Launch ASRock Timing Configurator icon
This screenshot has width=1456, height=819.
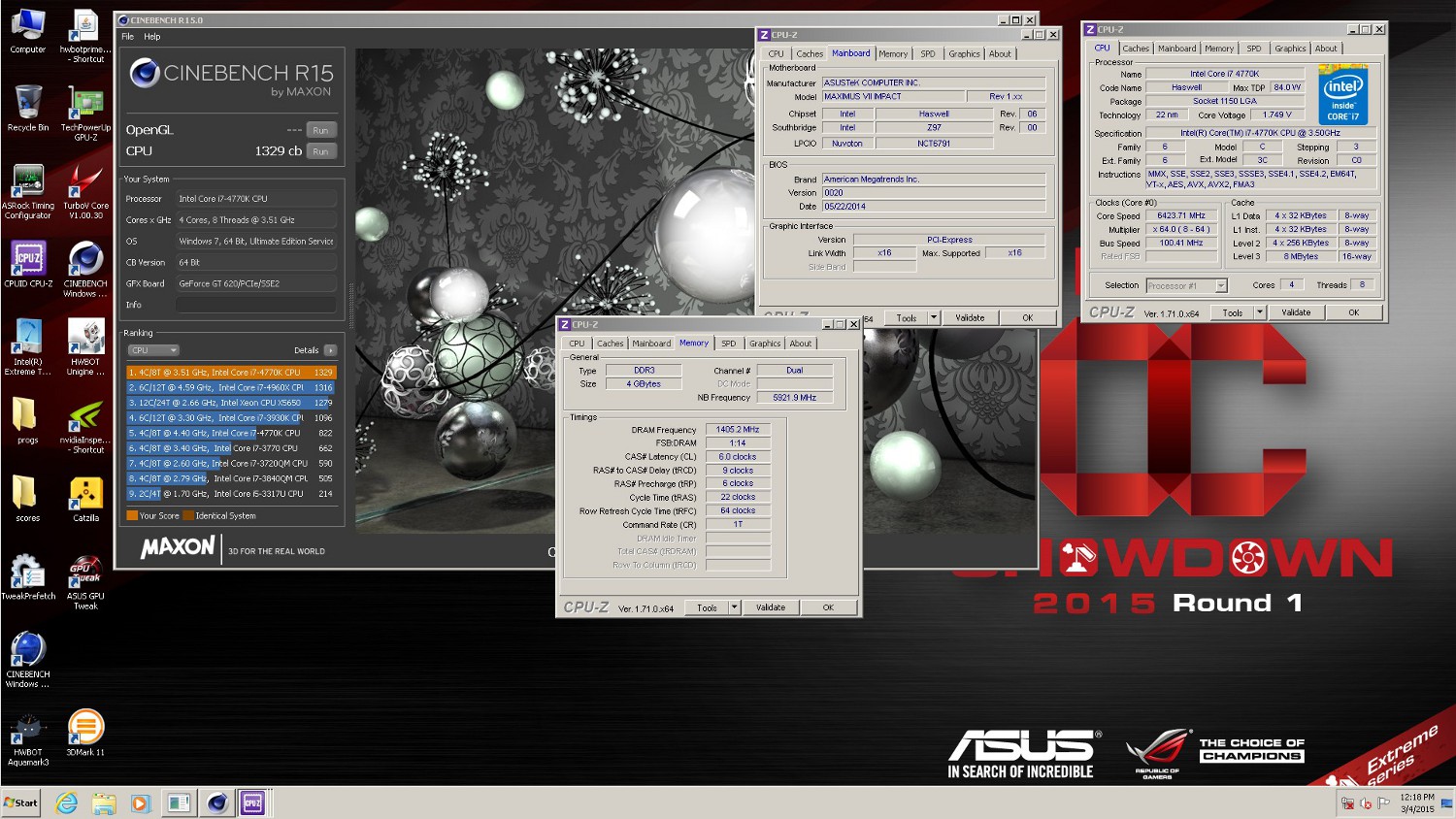pyautogui.click(x=27, y=191)
